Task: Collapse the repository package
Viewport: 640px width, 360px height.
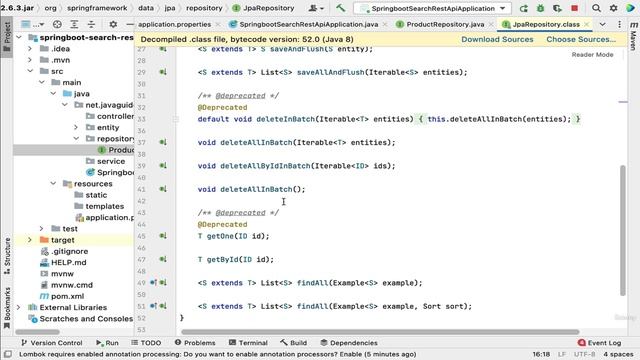Action: pyautogui.click(x=76, y=139)
